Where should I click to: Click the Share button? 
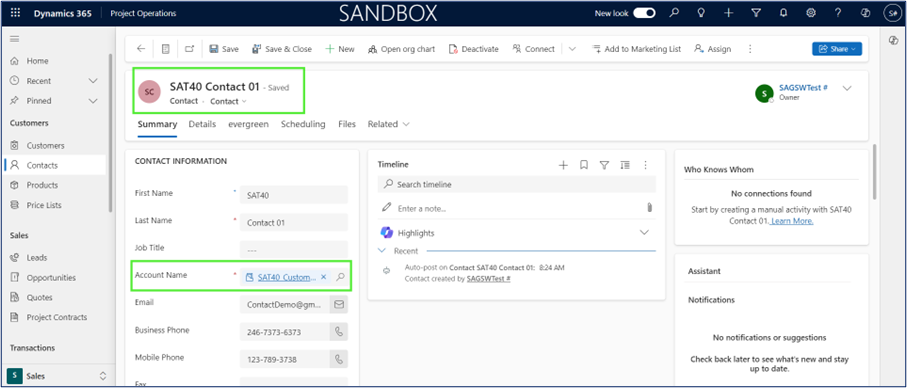coord(837,49)
